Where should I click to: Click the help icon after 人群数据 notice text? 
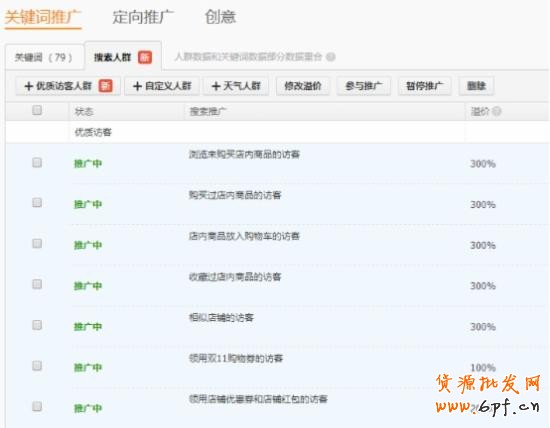pyautogui.click(x=330, y=57)
